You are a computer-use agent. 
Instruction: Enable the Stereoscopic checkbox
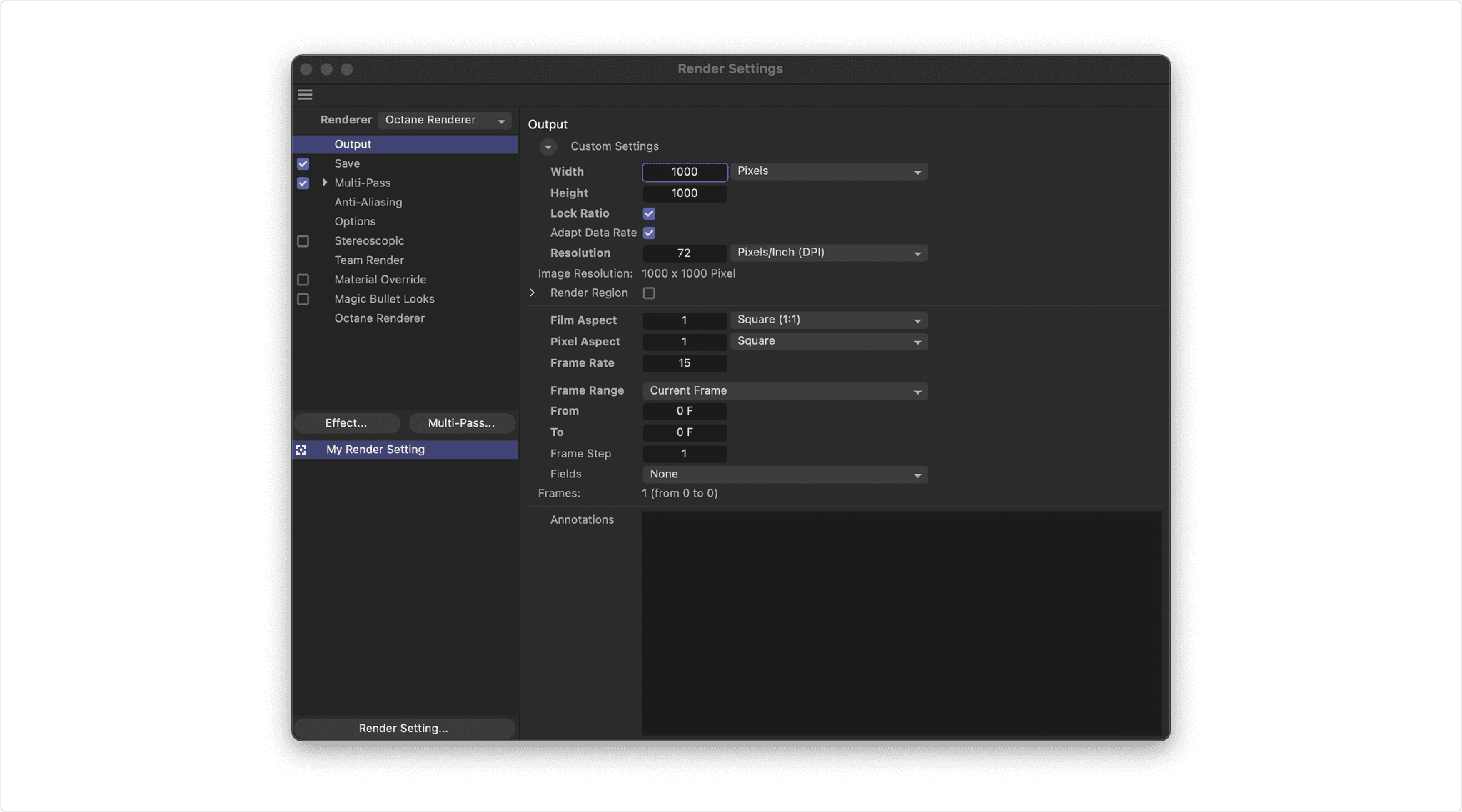303,241
